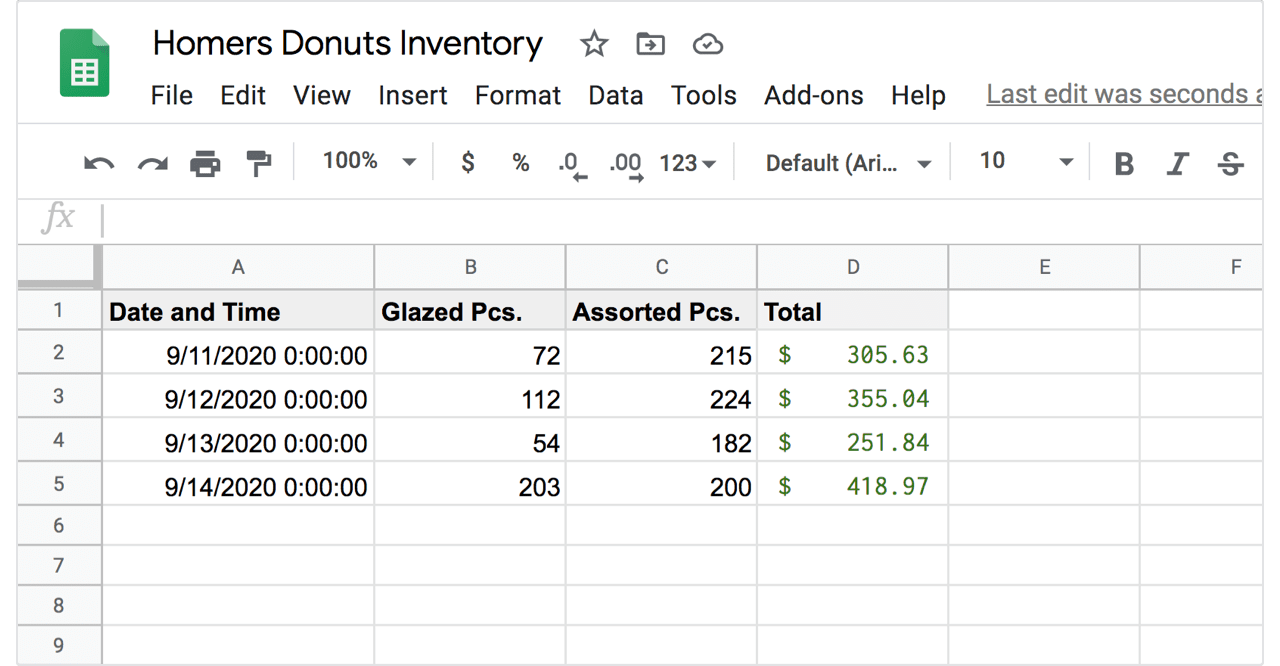Toggle Strikethrough formatting
The image size is (1280, 666).
pyautogui.click(x=1231, y=163)
